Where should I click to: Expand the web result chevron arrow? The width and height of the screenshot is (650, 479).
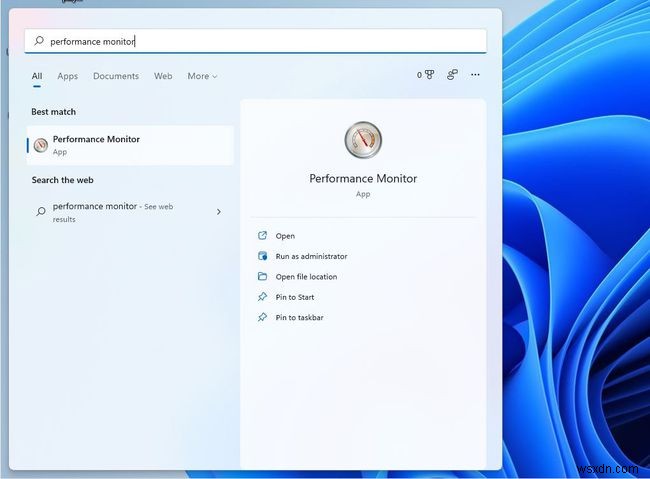point(219,212)
